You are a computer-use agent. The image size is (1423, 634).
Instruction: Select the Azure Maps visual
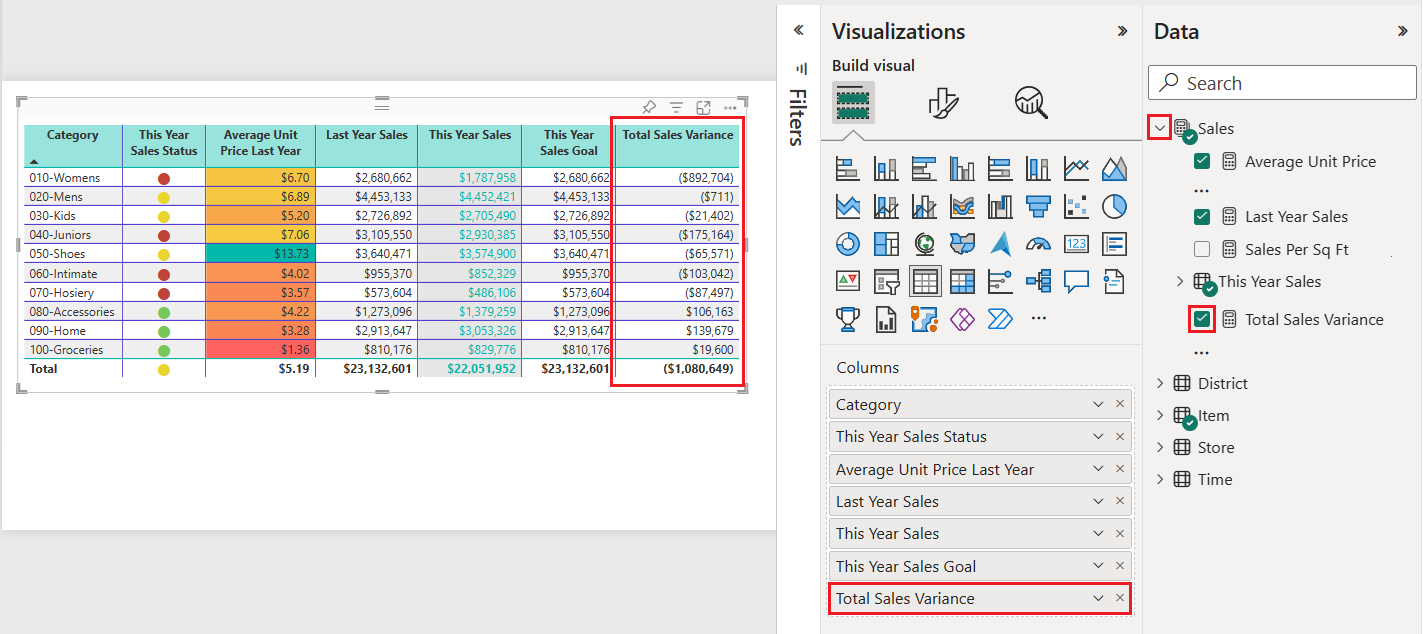(x=1000, y=244)
